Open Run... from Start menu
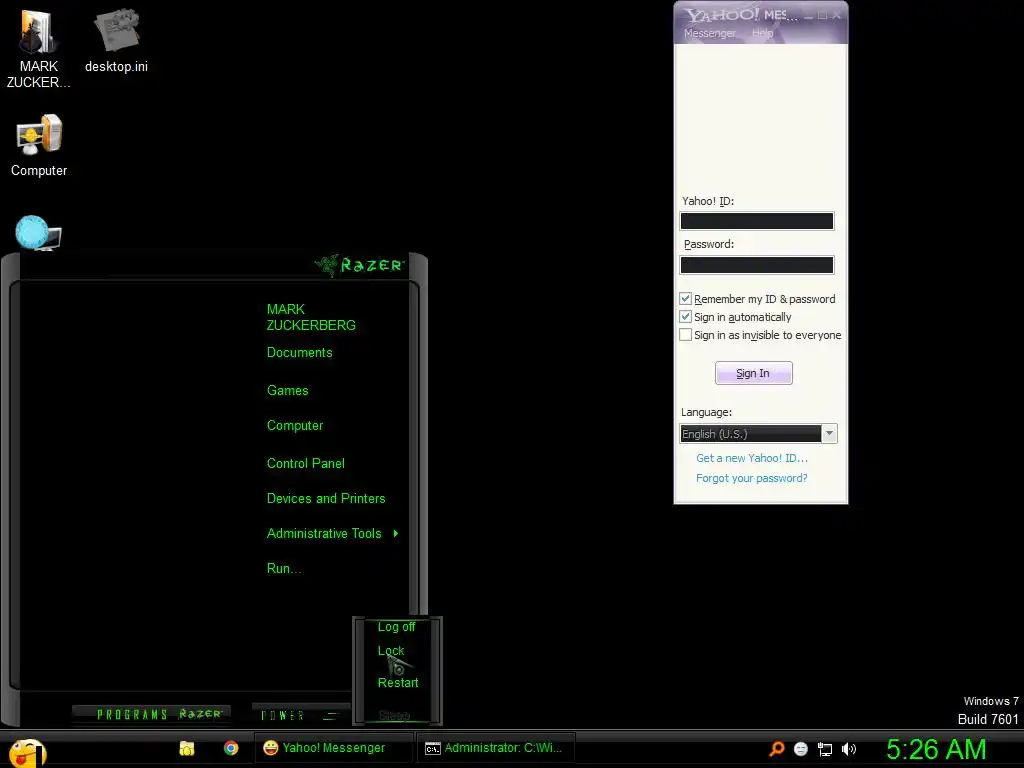The height and width of the screenshot is (768, 1024). pos(284,568)
